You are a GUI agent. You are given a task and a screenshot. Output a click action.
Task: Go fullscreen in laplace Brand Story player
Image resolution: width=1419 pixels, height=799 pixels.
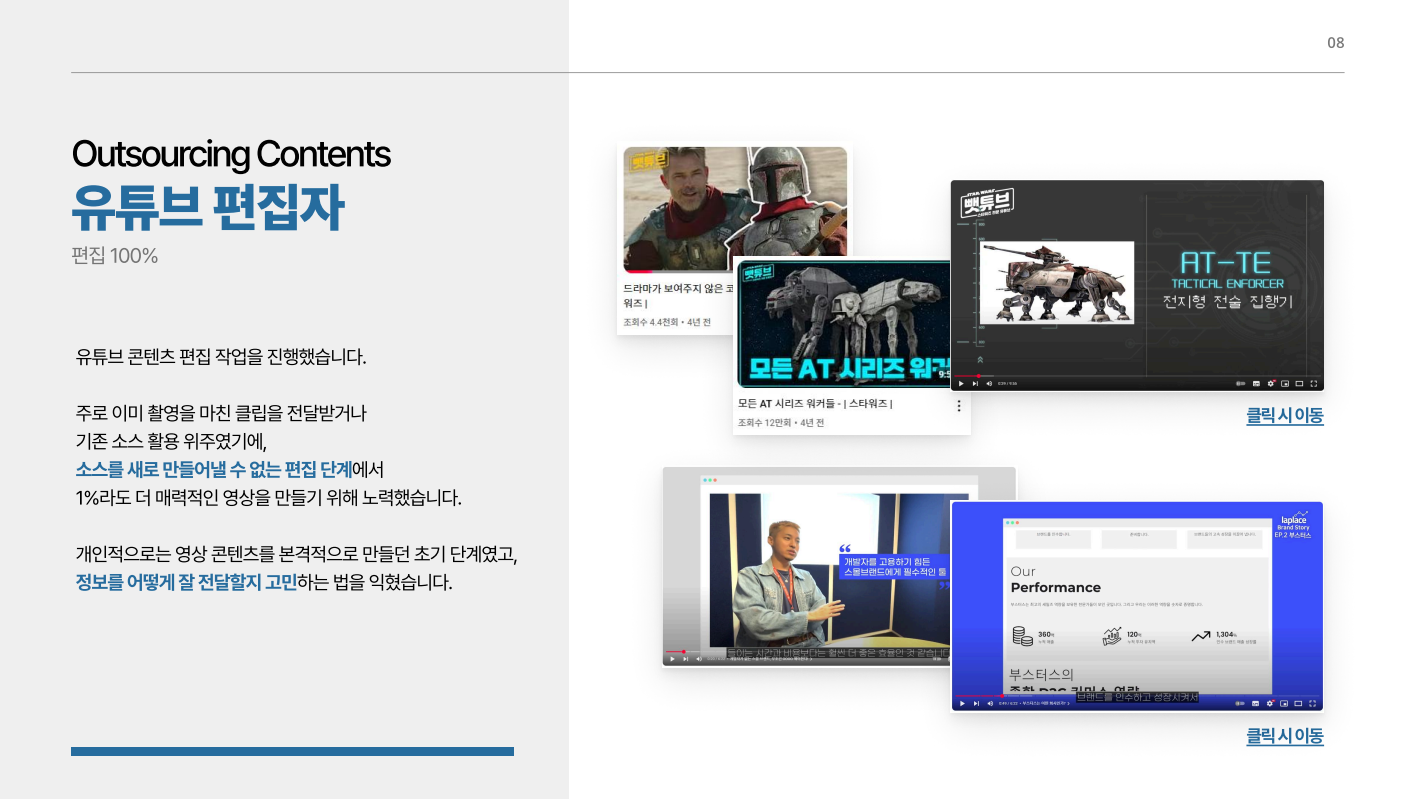pyautogui.click(x=1313, y=703)
